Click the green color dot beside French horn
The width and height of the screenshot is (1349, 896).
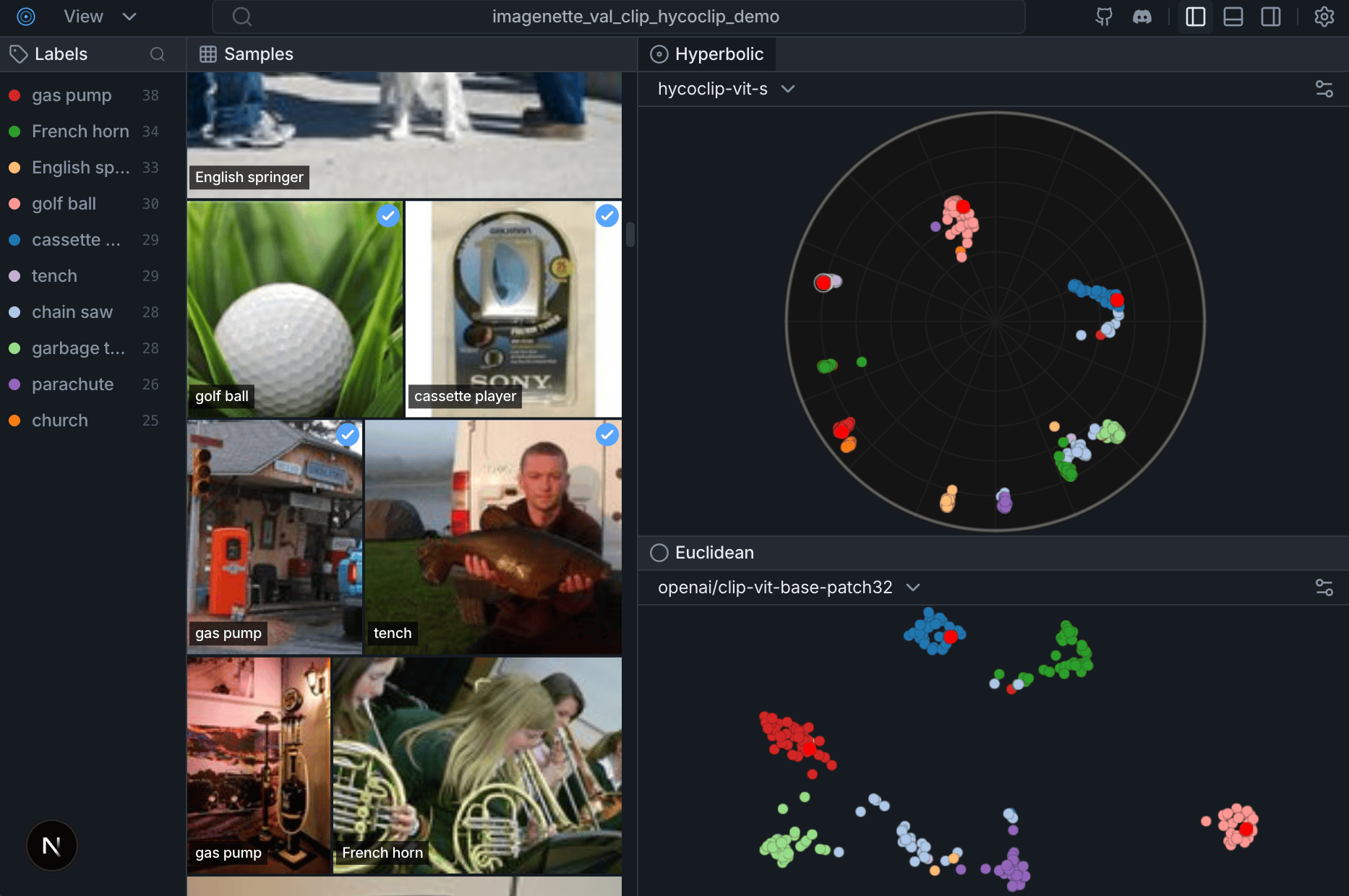14,131
